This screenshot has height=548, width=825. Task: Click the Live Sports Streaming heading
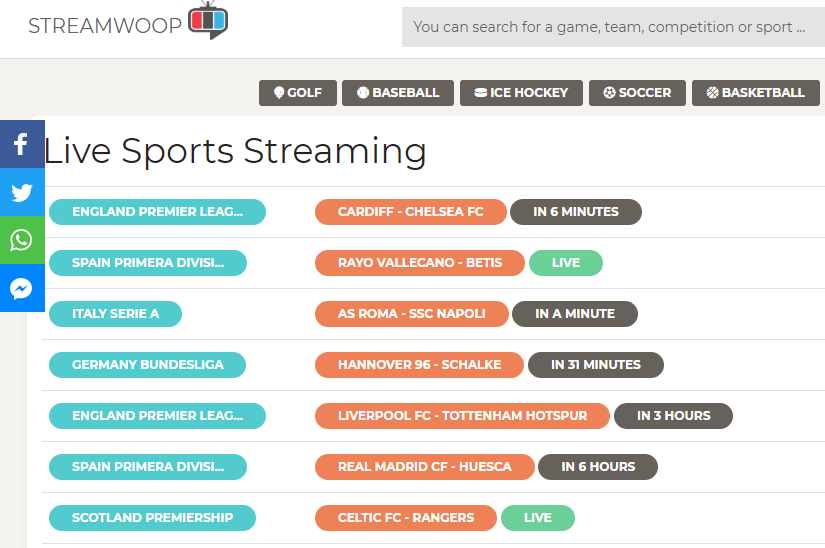pyautogui.click(x=235, y=151)
